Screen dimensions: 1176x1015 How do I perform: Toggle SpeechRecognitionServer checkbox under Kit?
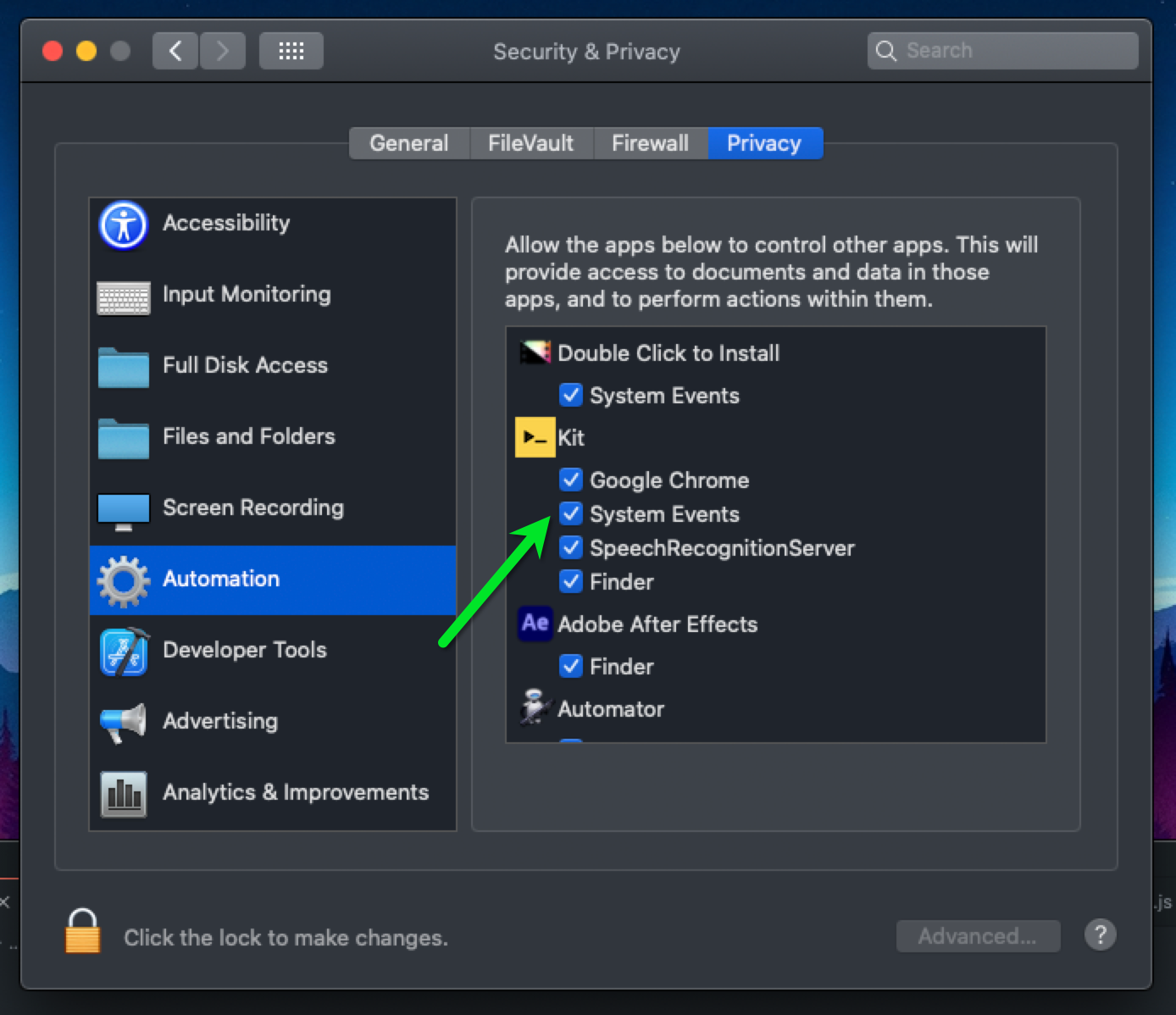(571, 547)
